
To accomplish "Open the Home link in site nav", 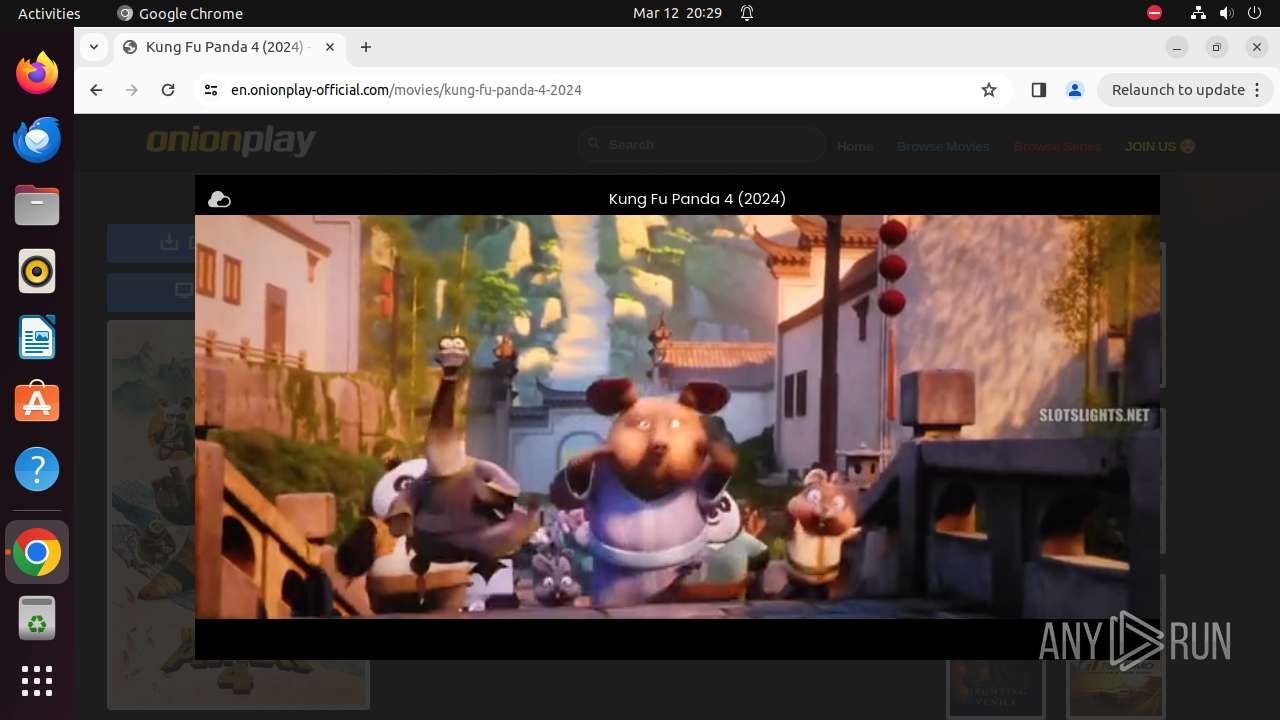I will tap(855, 146).
